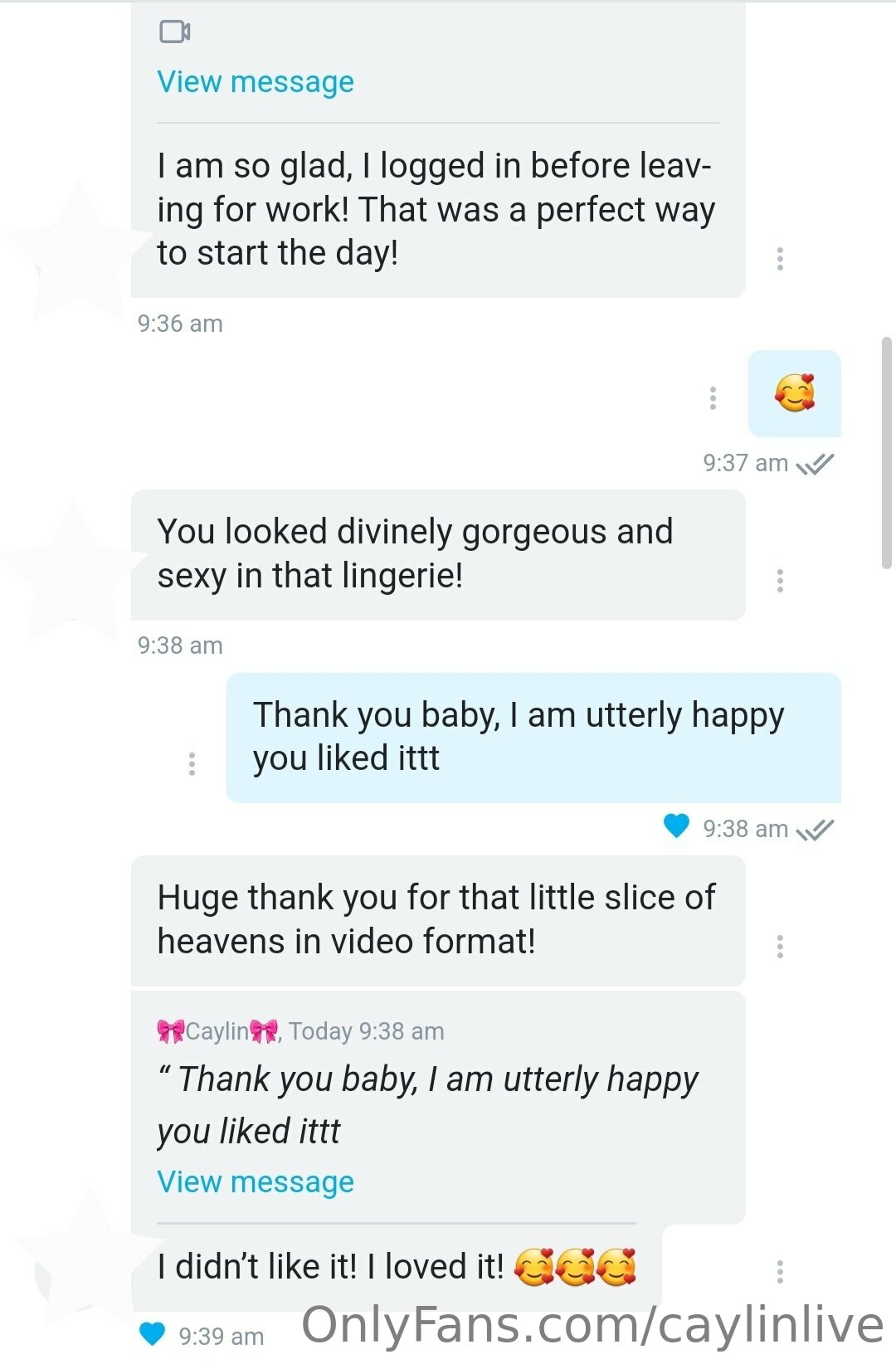Viewport: 896px width, 1364px height.
Task: Toggle the blue heart like at 9:39 am
Action: 152,1334
